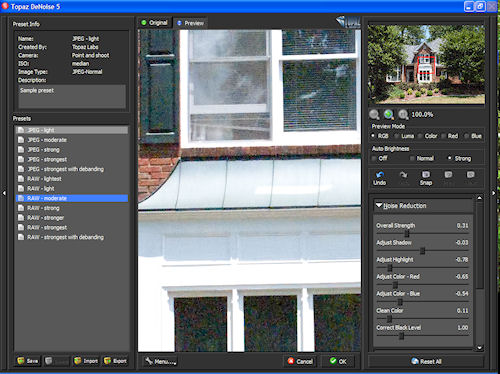Image resolution: width=500 pixels, height=374 pixels.
Task: Click the scroll up arrow in settings panel
Action: pyautogui.click(x=479, y=198)
